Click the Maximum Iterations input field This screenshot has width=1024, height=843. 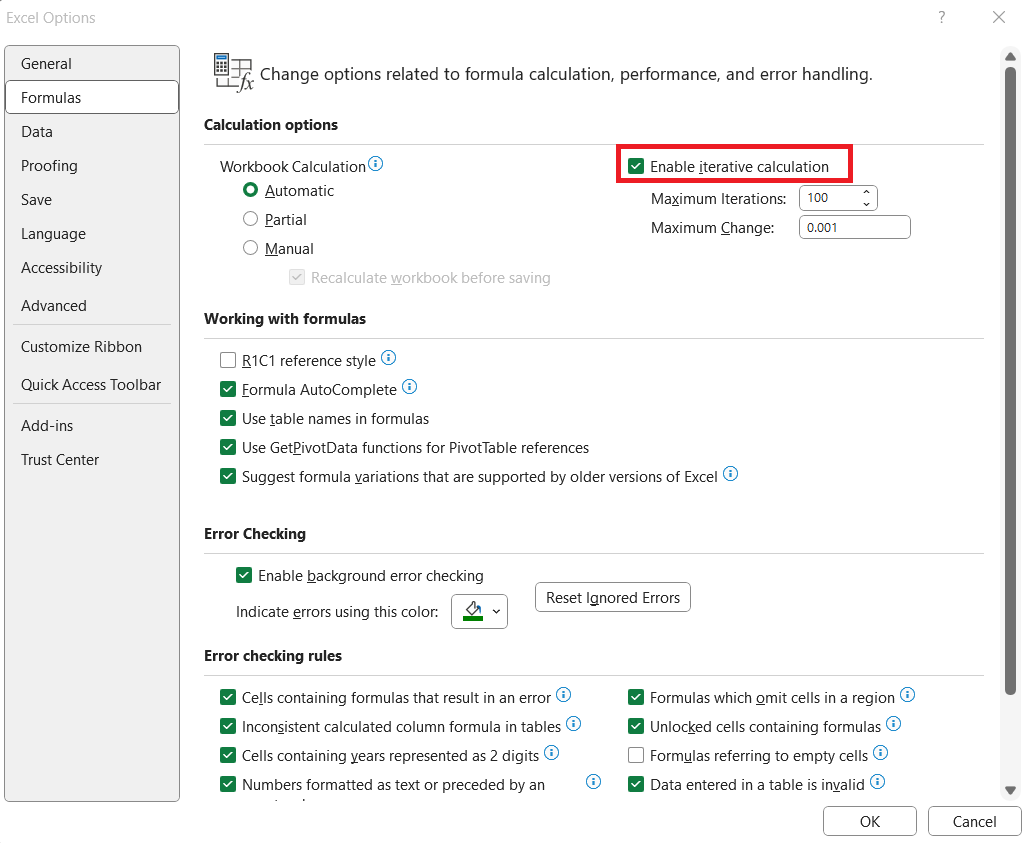[x=831, y=198]
